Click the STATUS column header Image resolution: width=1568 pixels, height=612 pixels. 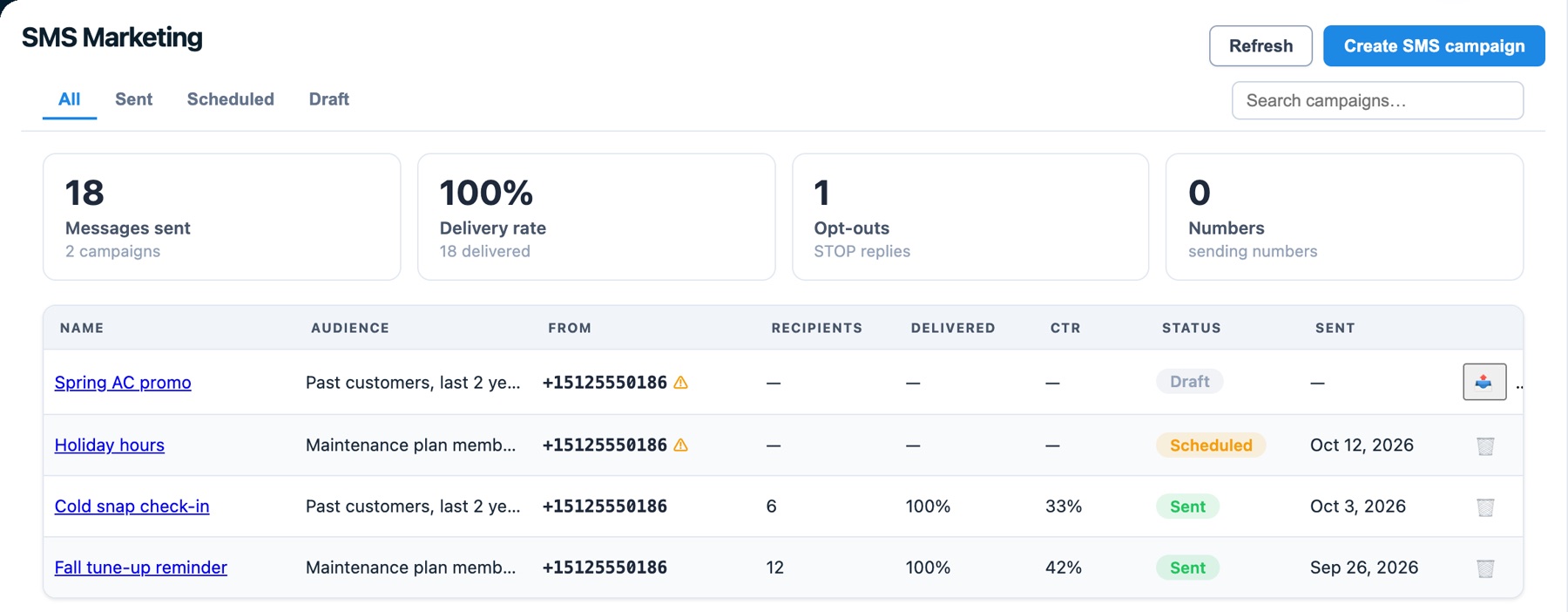1192,328
